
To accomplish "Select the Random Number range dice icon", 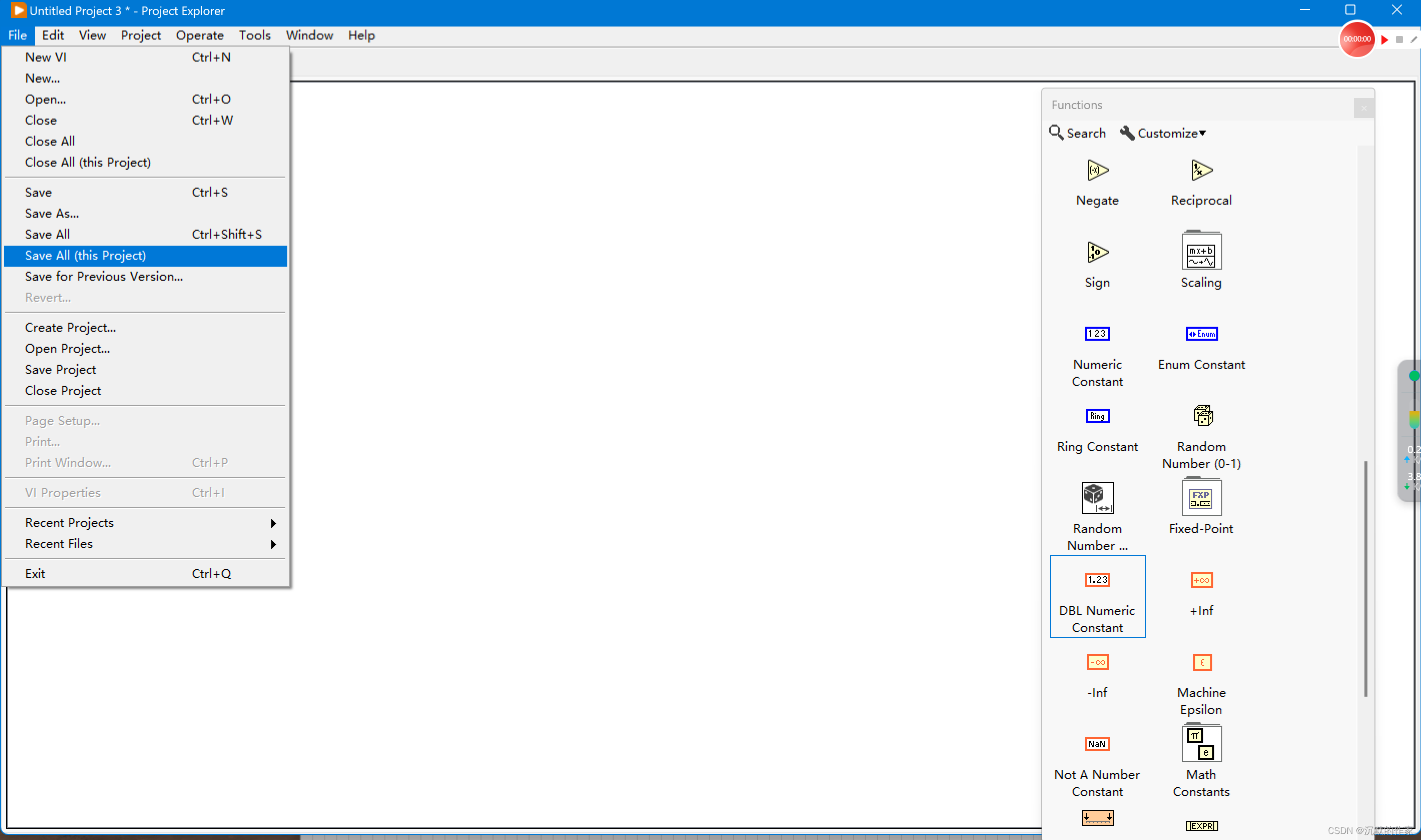I will [1097, 498].
